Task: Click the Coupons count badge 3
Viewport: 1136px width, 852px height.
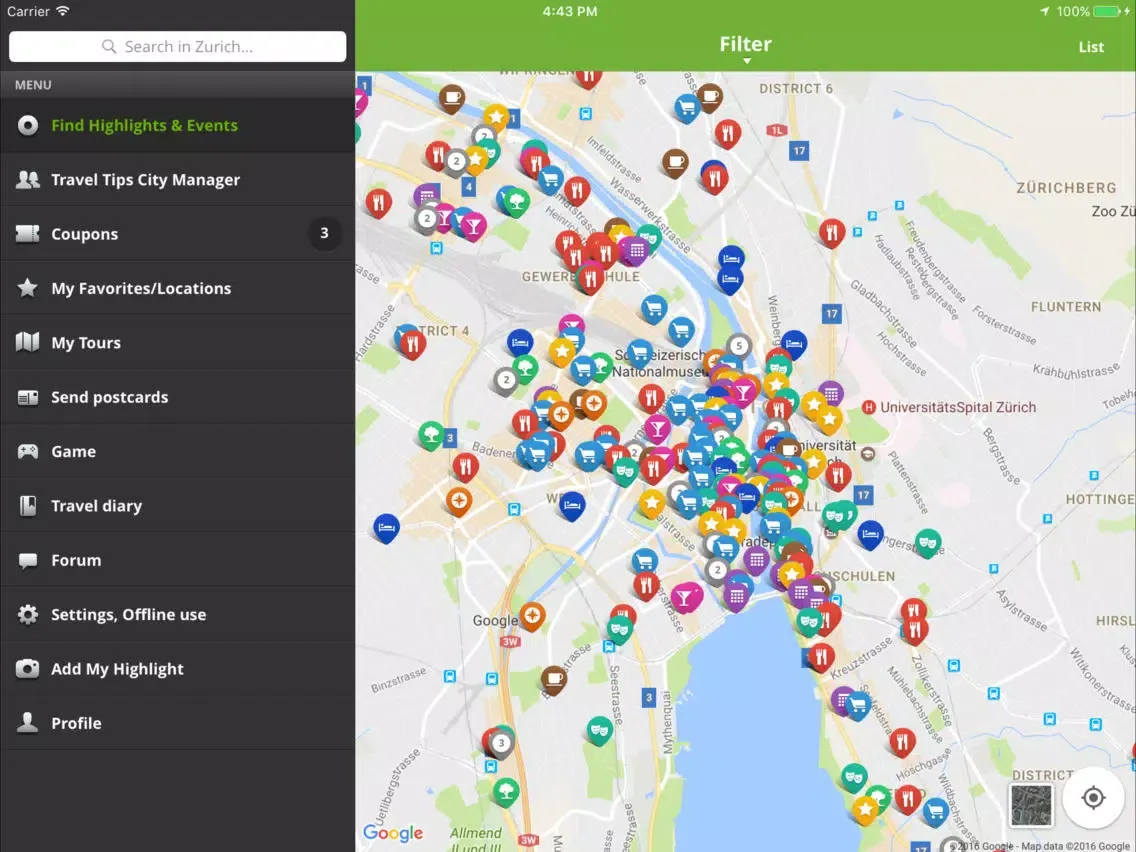Action: pyautogui.click(x=324, y=233)
